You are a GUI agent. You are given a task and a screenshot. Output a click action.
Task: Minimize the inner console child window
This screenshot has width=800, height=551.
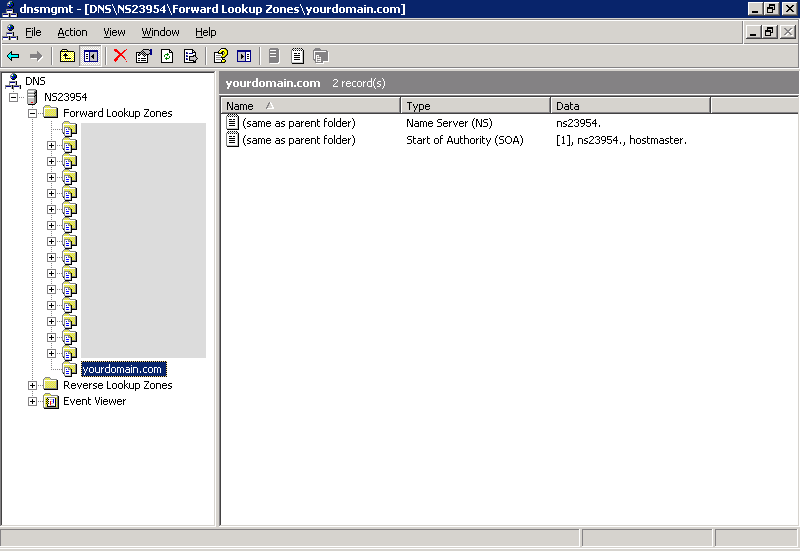(x=753, y=32)
